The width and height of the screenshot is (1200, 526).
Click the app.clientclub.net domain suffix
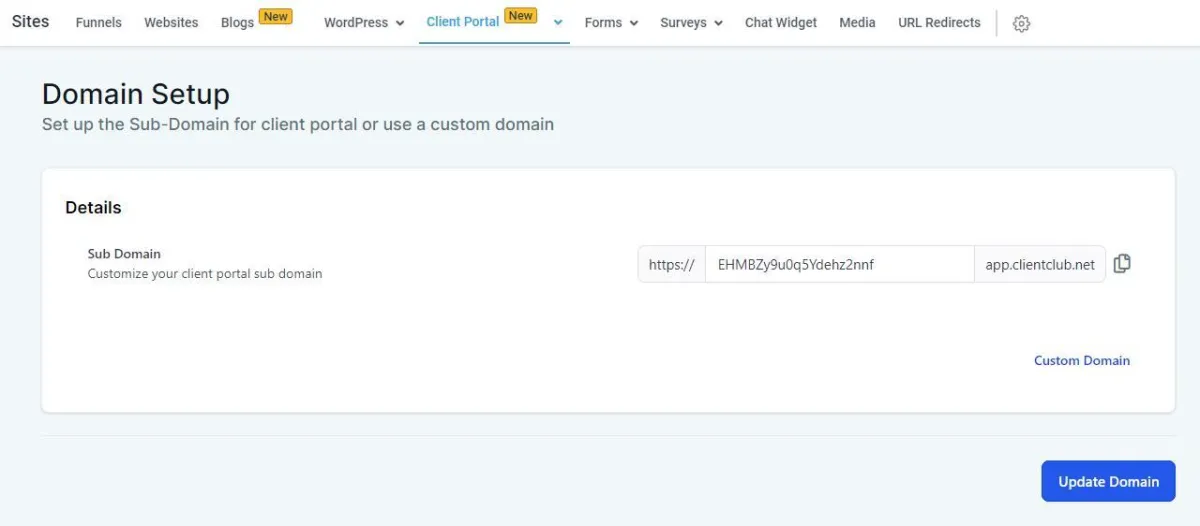point(1040,265)
